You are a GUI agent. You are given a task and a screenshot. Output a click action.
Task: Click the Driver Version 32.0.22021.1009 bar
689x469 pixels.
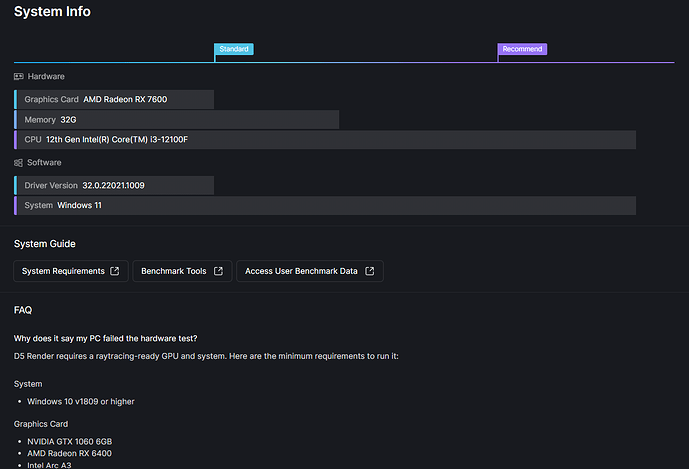point(114,186)
